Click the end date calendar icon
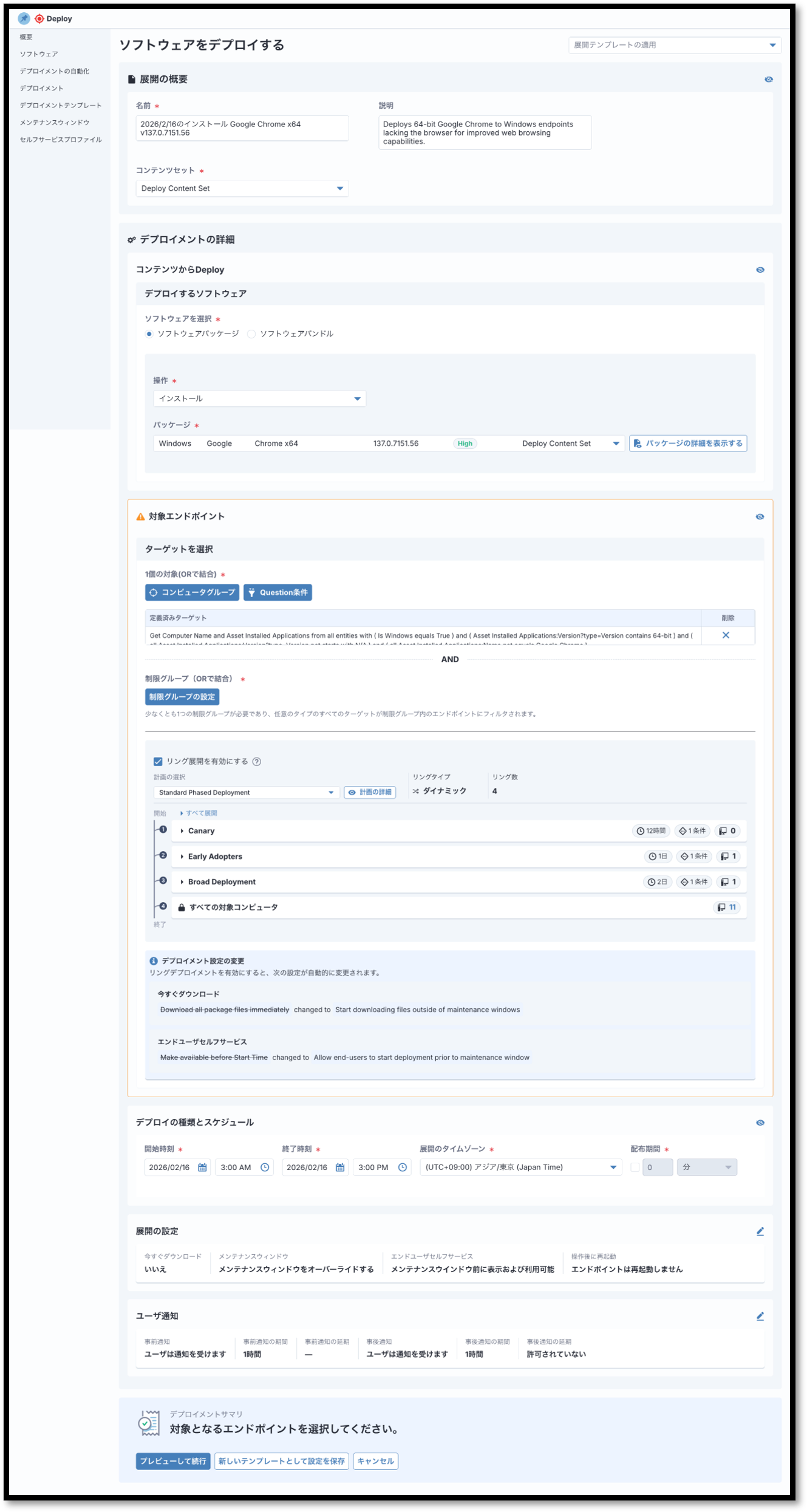Viewport: 807px width, 1512px height. click(340, 1167)
